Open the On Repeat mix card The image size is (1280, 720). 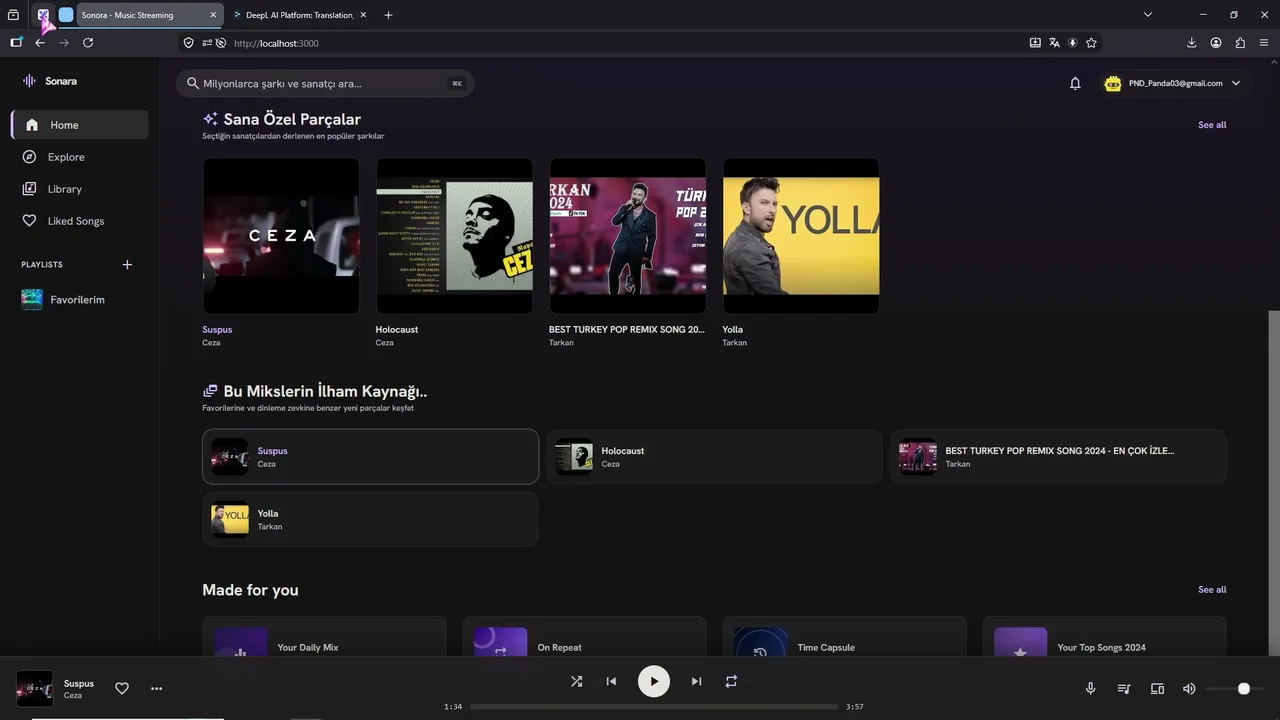pos(584,638)
